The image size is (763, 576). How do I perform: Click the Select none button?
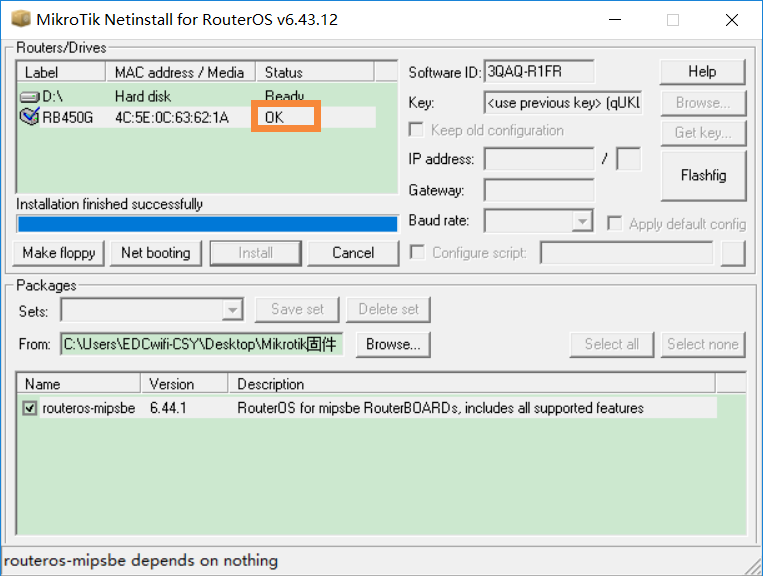pyautogui.click(x=703, y=344)
